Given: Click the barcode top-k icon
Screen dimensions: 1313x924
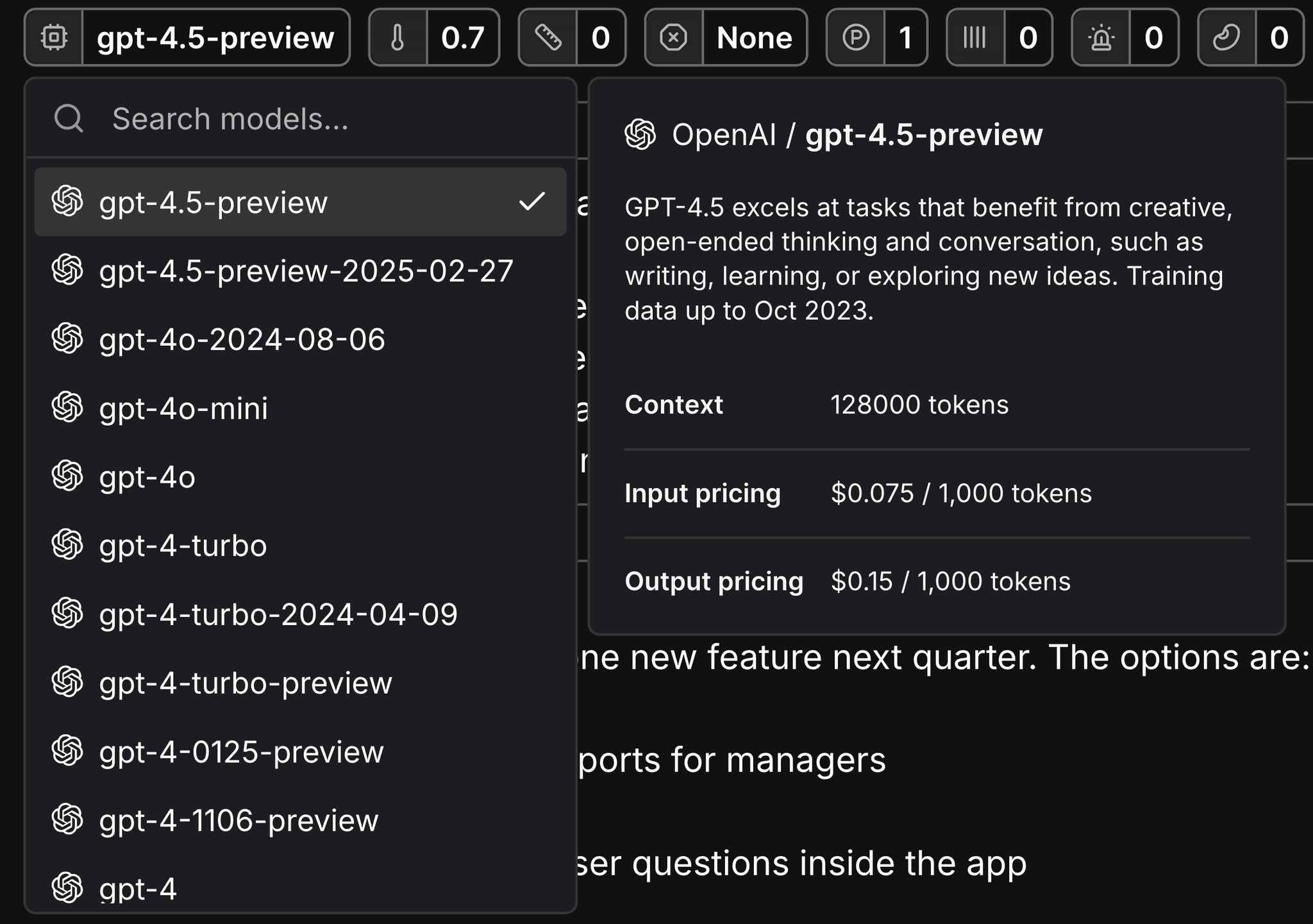Looking at the screenshot, I should [x=974, y=38].
